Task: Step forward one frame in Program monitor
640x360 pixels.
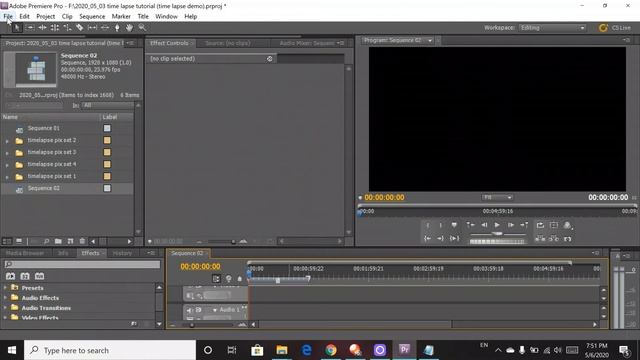Action: click(511, 225)
